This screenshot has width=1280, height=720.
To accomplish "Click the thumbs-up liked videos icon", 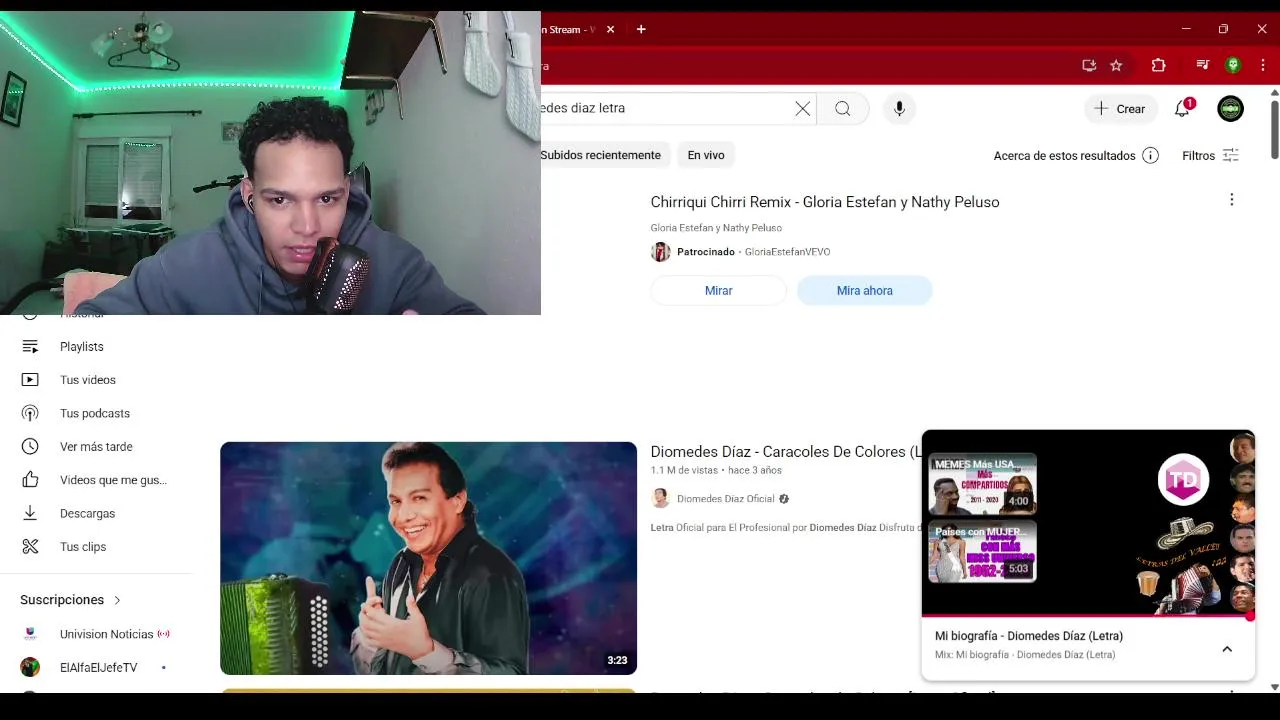I will 30,480.
